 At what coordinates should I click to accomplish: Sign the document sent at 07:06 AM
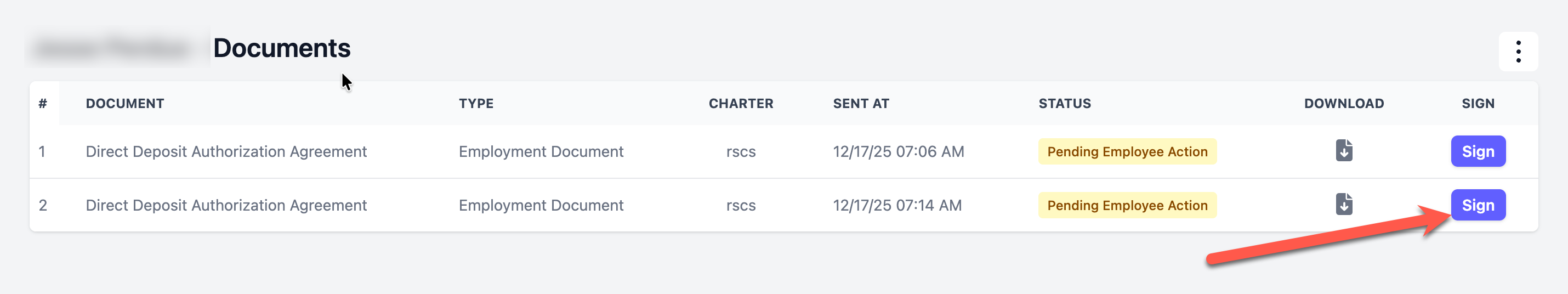point(1478,151)
